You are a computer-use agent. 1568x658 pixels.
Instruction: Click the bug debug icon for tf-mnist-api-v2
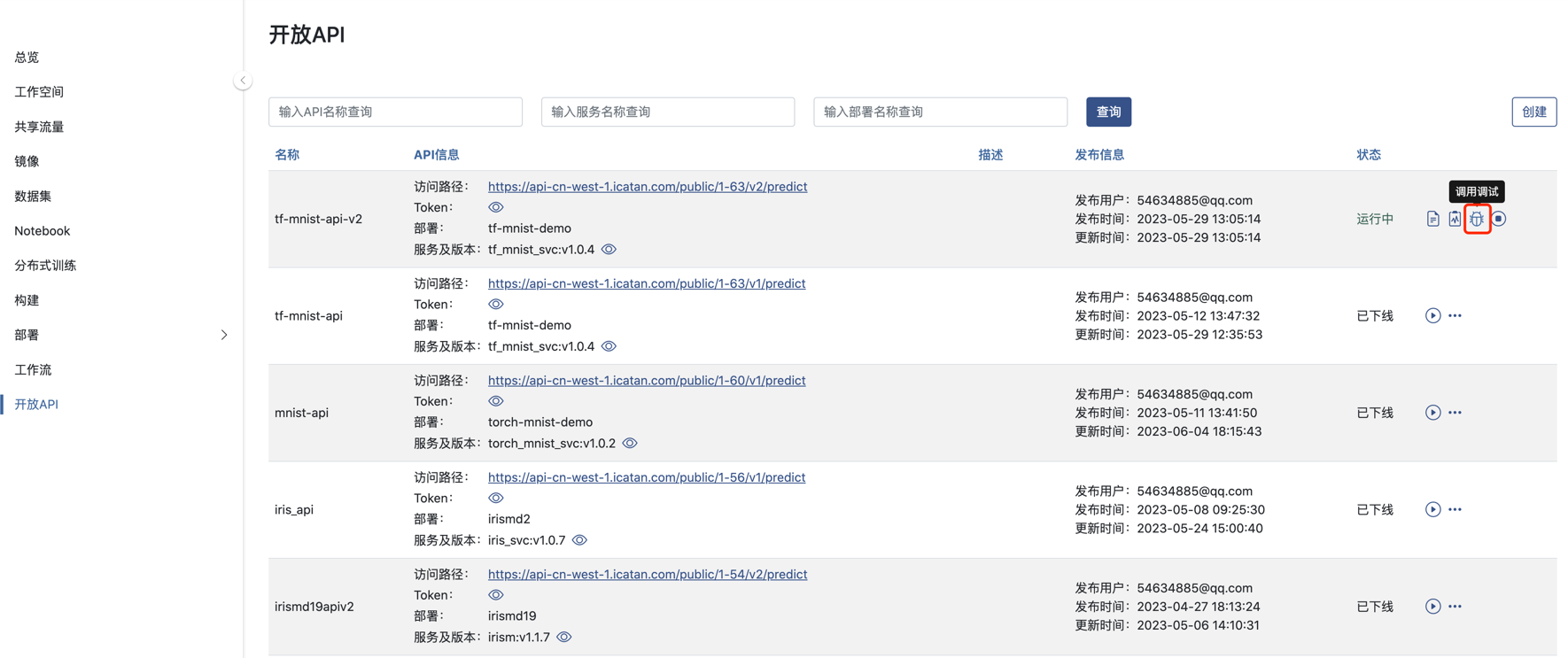pyautogui.click(x=1476, y=219)
